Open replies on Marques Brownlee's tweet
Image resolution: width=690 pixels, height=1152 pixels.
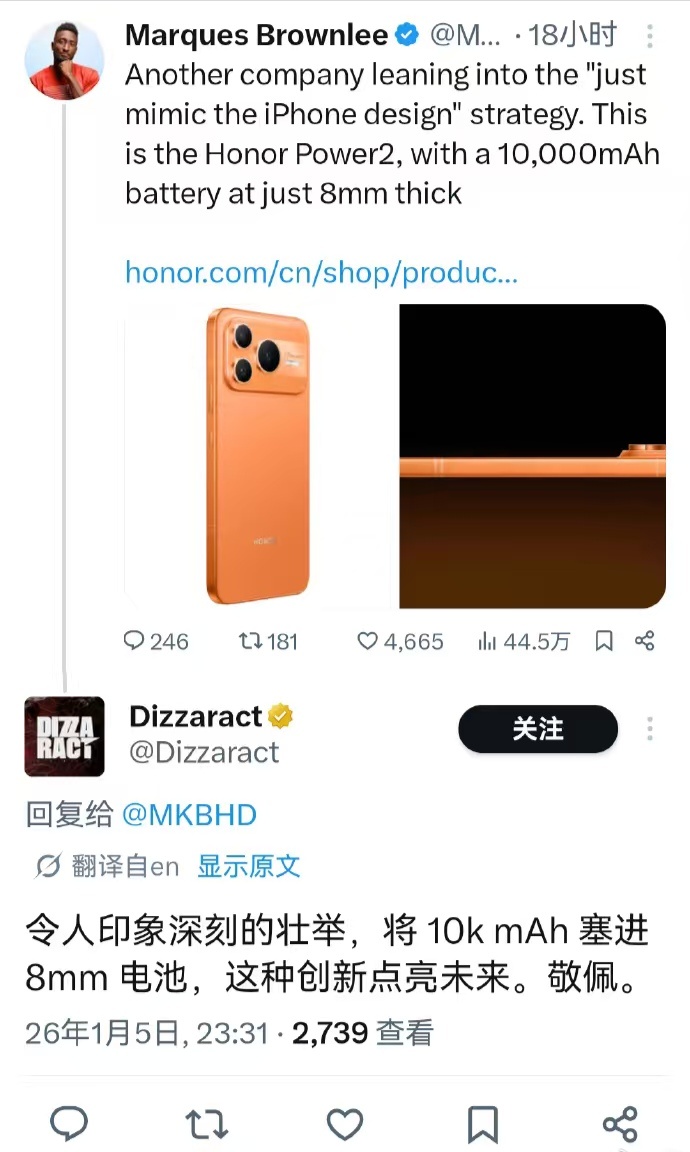point(156,641)
